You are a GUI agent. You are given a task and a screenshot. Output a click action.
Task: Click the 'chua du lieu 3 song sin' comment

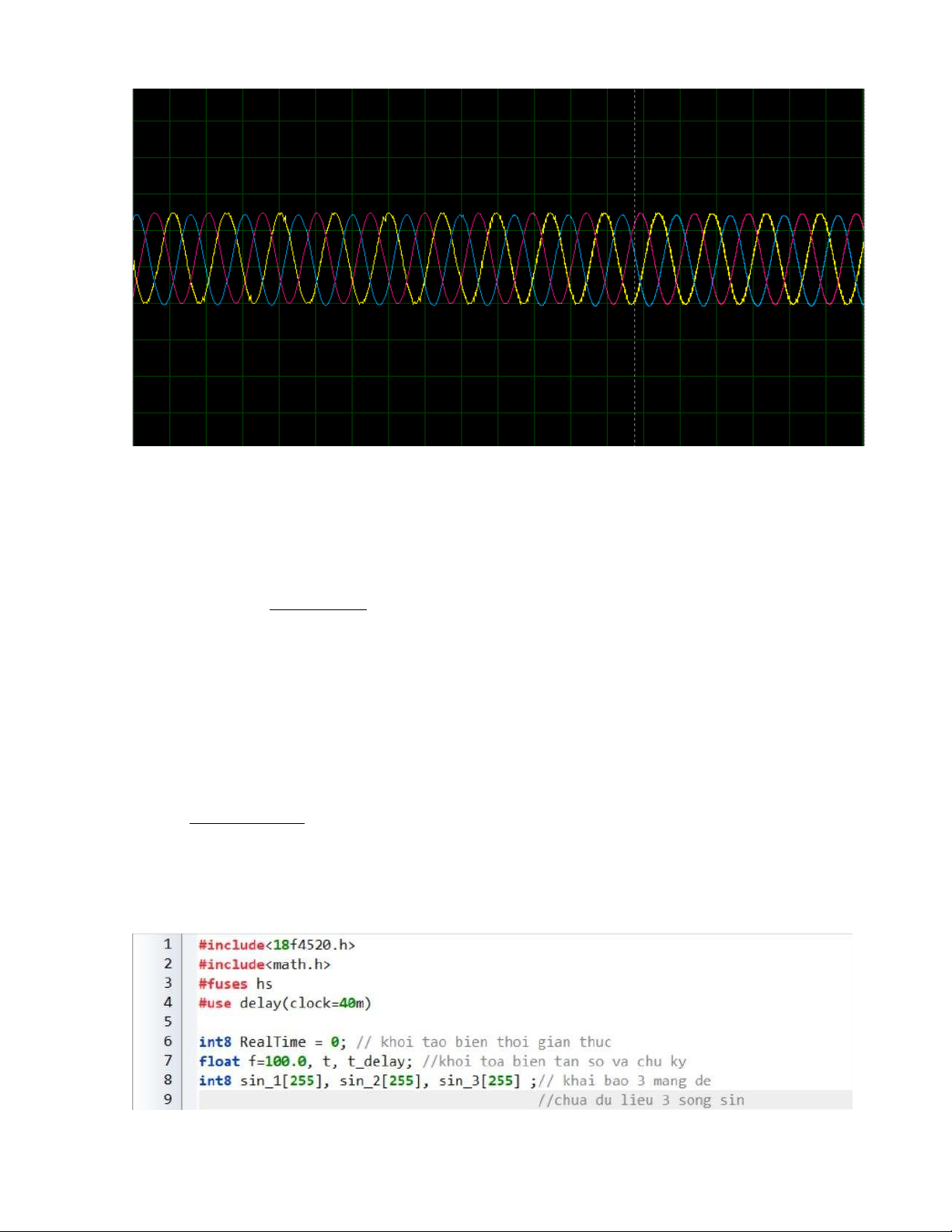point(641,1101)
